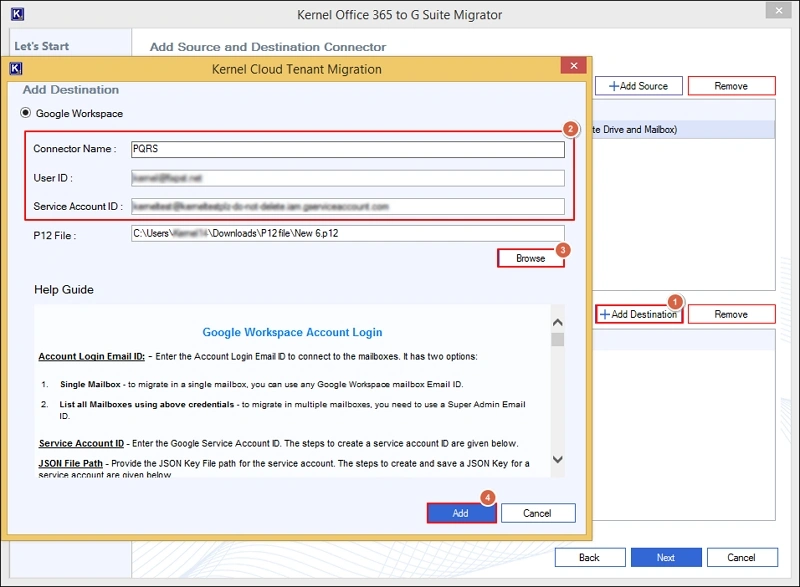This screenshot has width=800, height=587.
Task: Click Remove next to Add Source
Action: [731, 86]
